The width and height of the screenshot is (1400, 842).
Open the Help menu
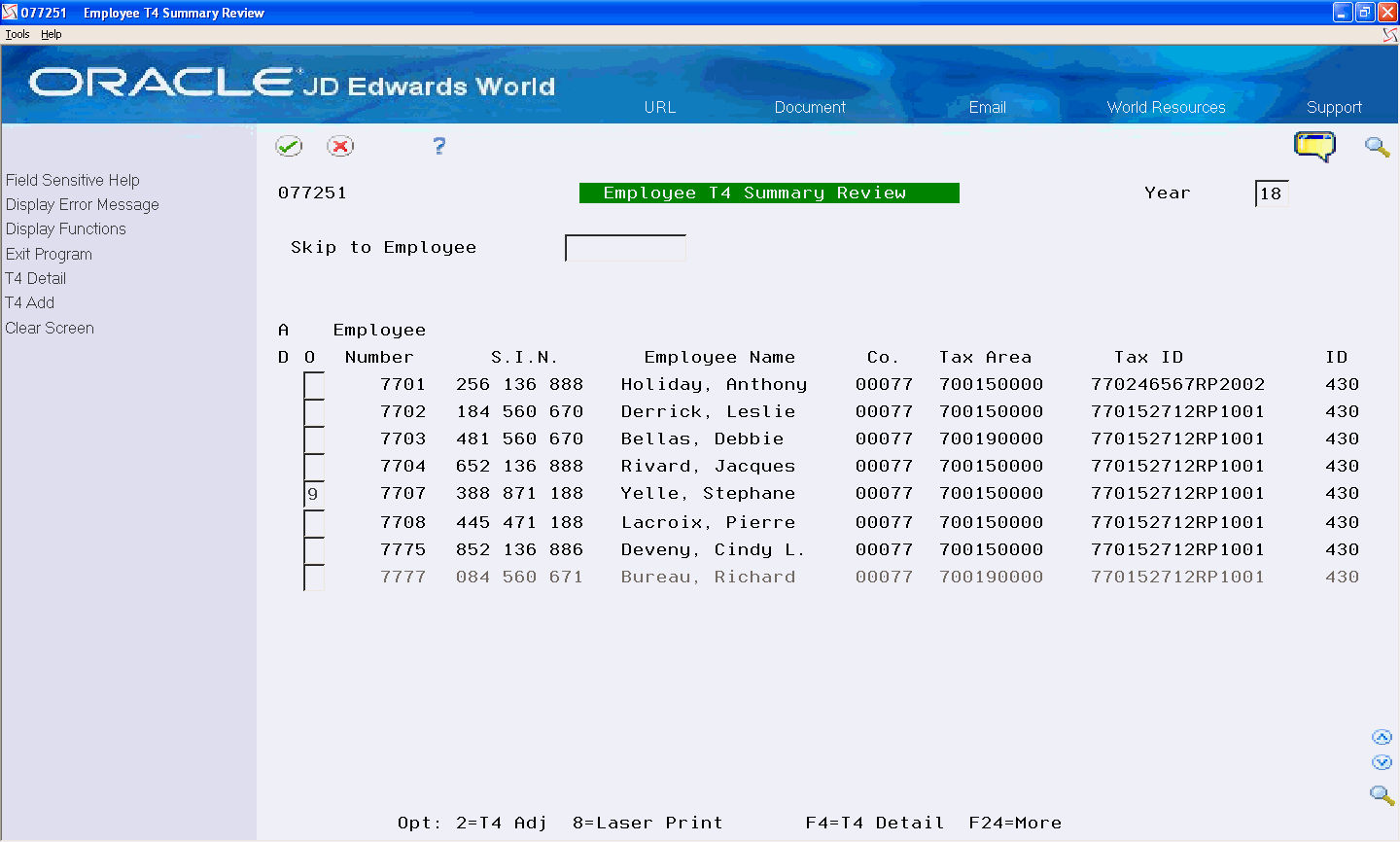click(x=51, y=34)
